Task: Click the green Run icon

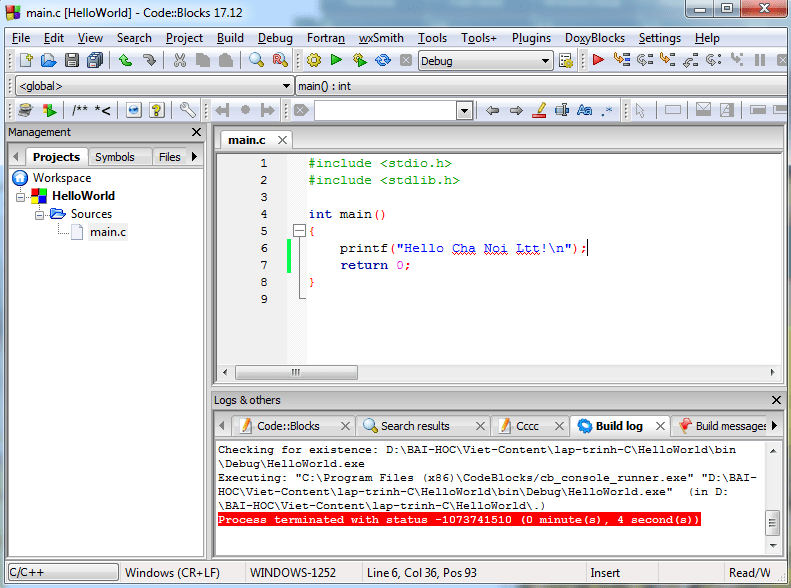Action: tap(336, 61)
